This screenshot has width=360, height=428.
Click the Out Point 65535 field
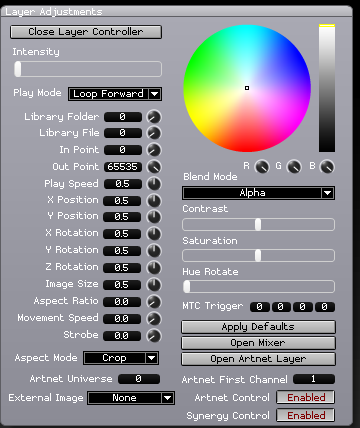[123, 167]
